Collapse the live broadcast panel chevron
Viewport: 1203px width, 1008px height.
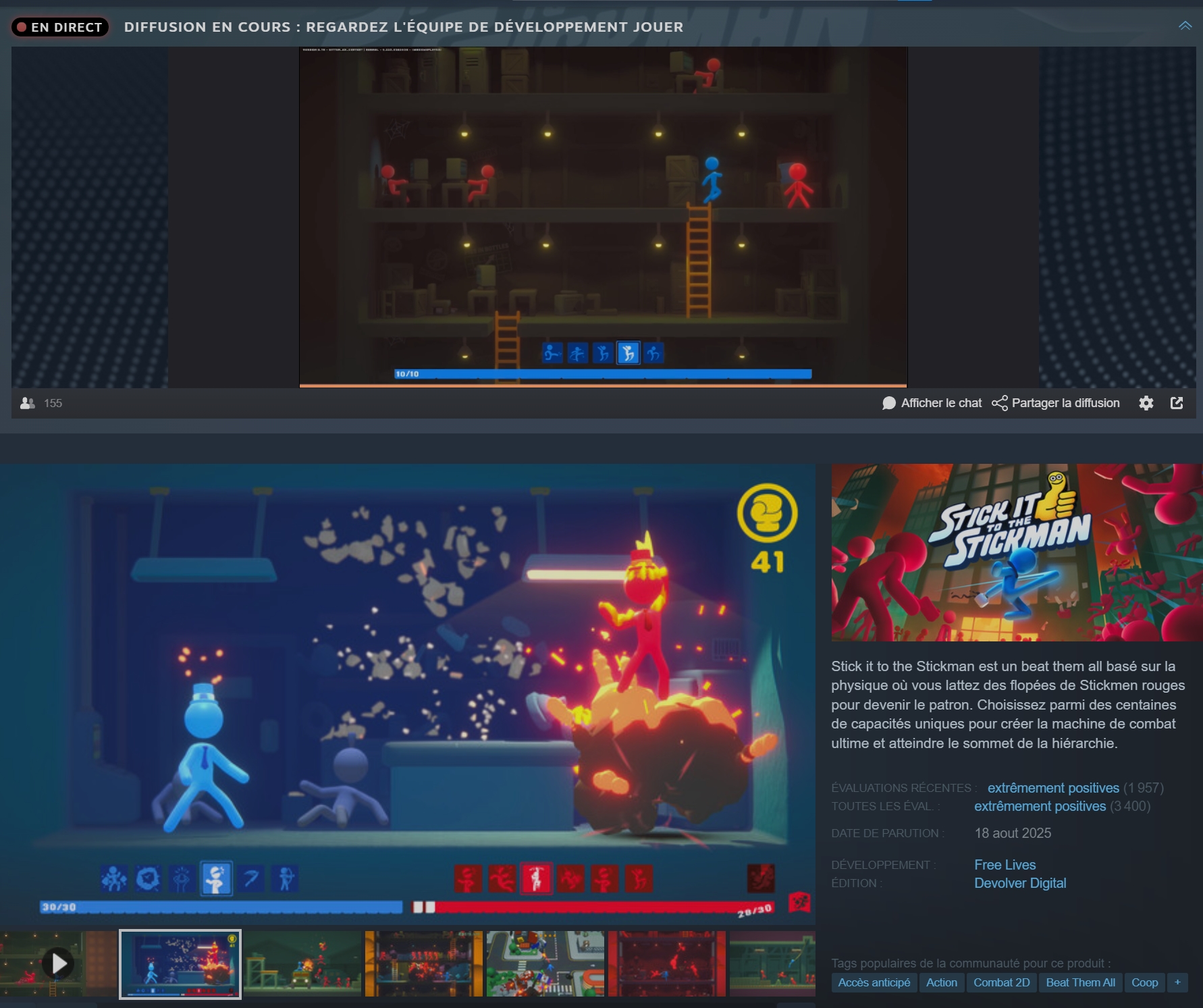click(1185, 26)
